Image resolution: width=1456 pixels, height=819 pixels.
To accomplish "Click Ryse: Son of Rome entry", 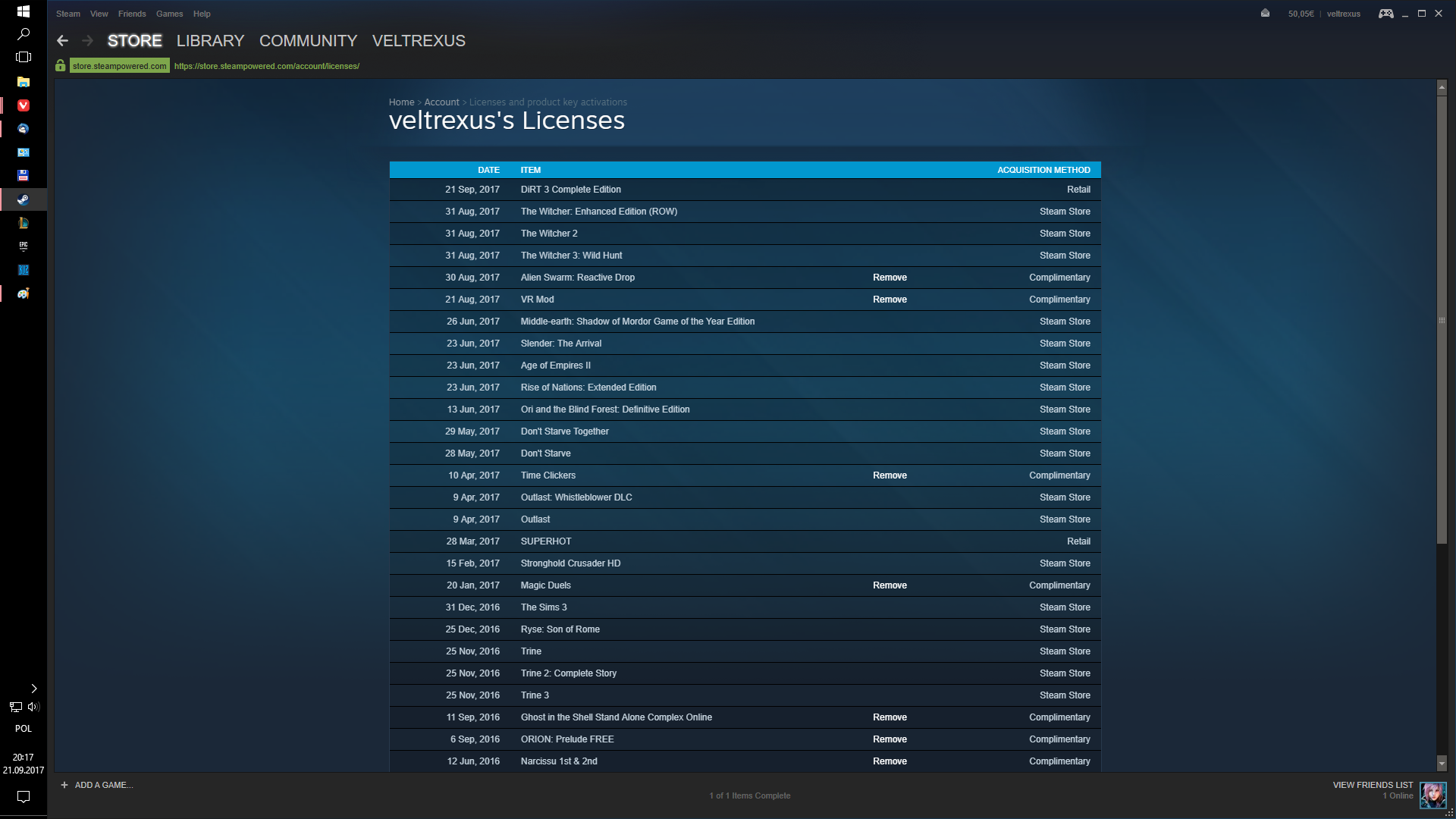I will [x=560, y=629].
